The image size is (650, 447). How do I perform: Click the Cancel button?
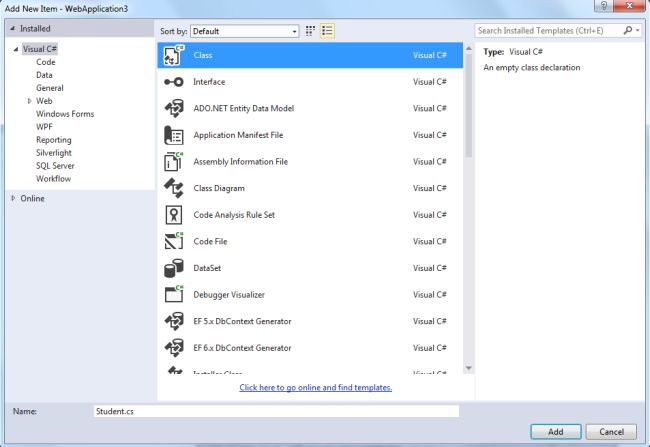611,432
